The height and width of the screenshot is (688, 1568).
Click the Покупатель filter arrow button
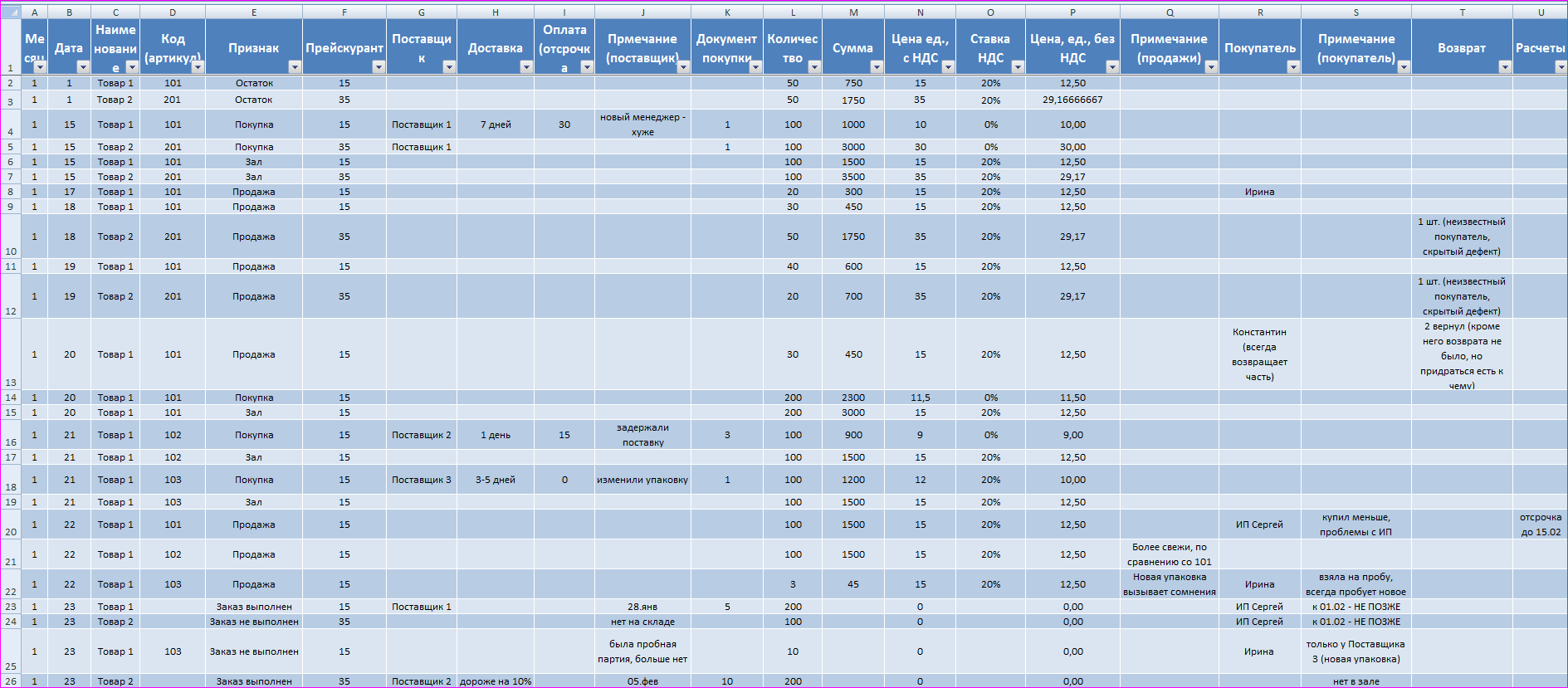coord(1292,67)
